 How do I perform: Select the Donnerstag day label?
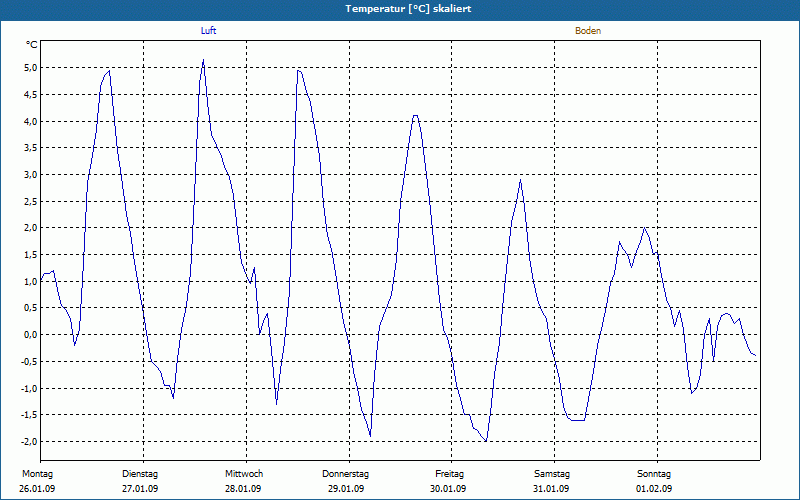coord(345,474)
